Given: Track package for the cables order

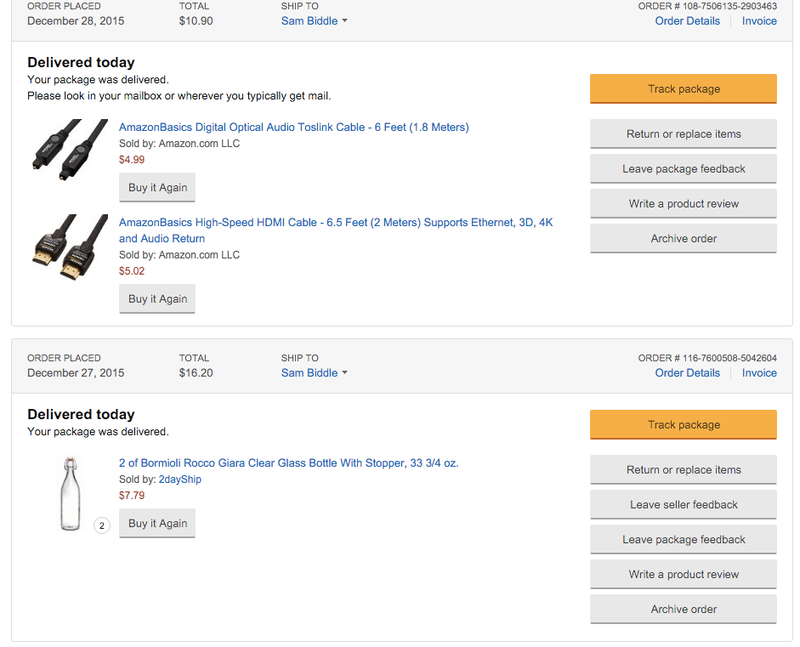Looking at the screenshot, I should 683,89.
